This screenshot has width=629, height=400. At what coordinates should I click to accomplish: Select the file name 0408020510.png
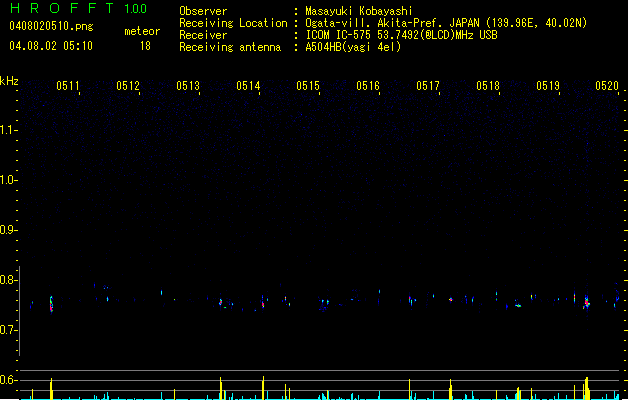(x=51, y=26)
